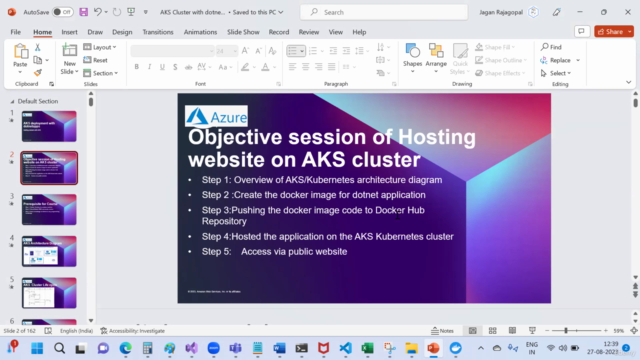Click the spell check book icon

pyautogui.click(x=48, y=331)
